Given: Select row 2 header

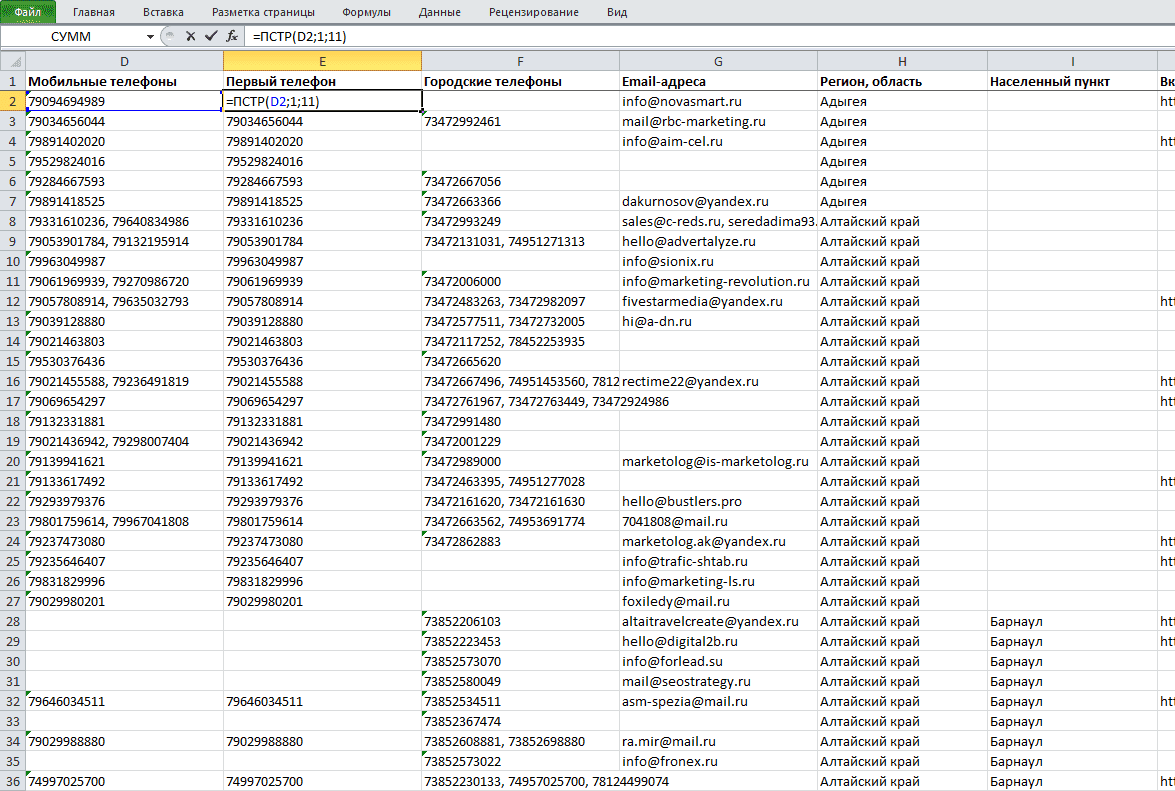Looking at the screenshot, I should click(13, 101).
